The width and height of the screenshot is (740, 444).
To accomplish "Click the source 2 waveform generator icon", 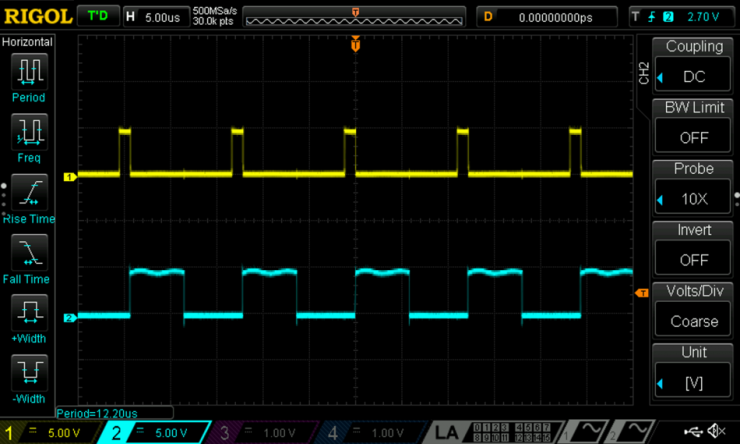I will pos(631,432).
